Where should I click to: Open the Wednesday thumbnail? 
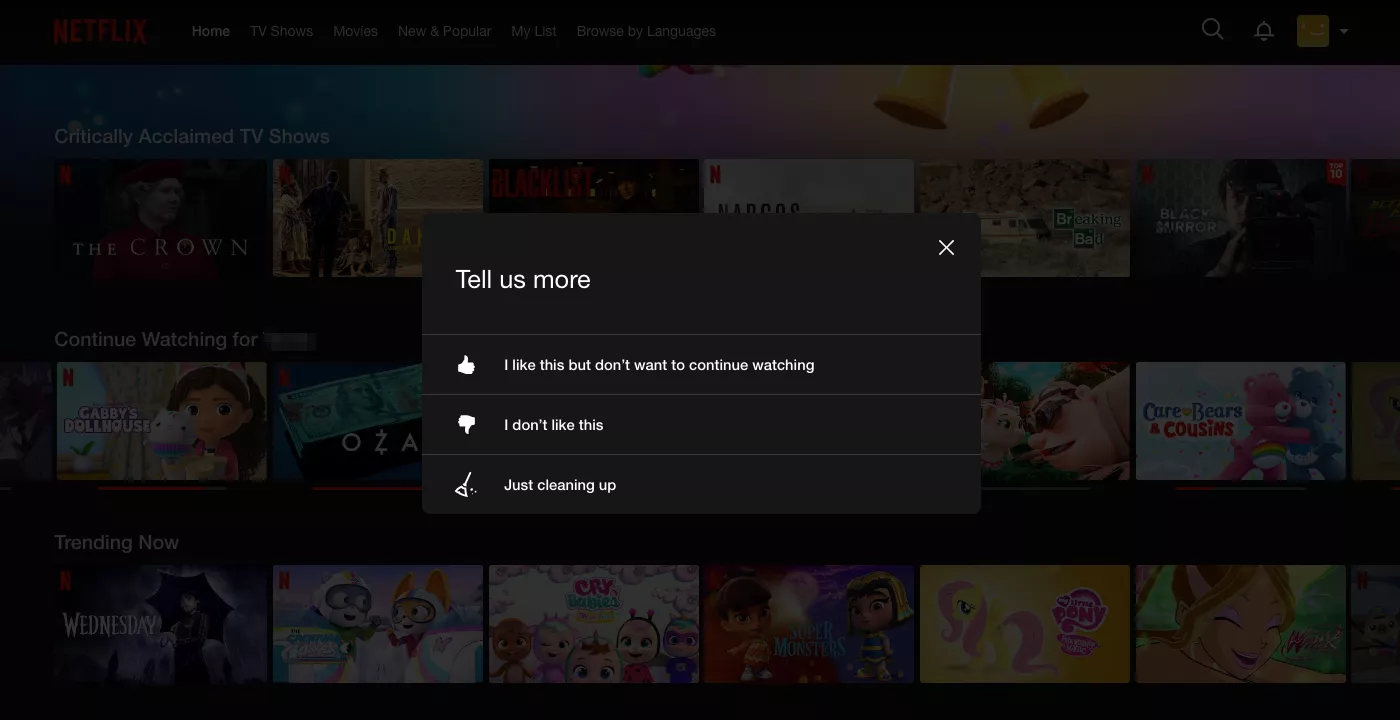pyautogui.click(x=161, y=624)
